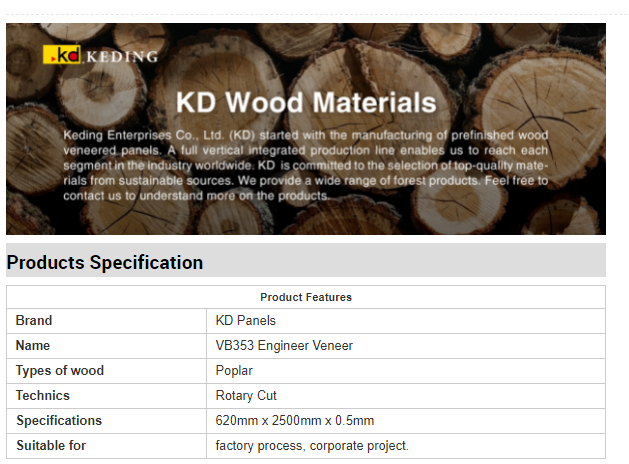Select the Rotary Cut cell

[x=246, y=396]
